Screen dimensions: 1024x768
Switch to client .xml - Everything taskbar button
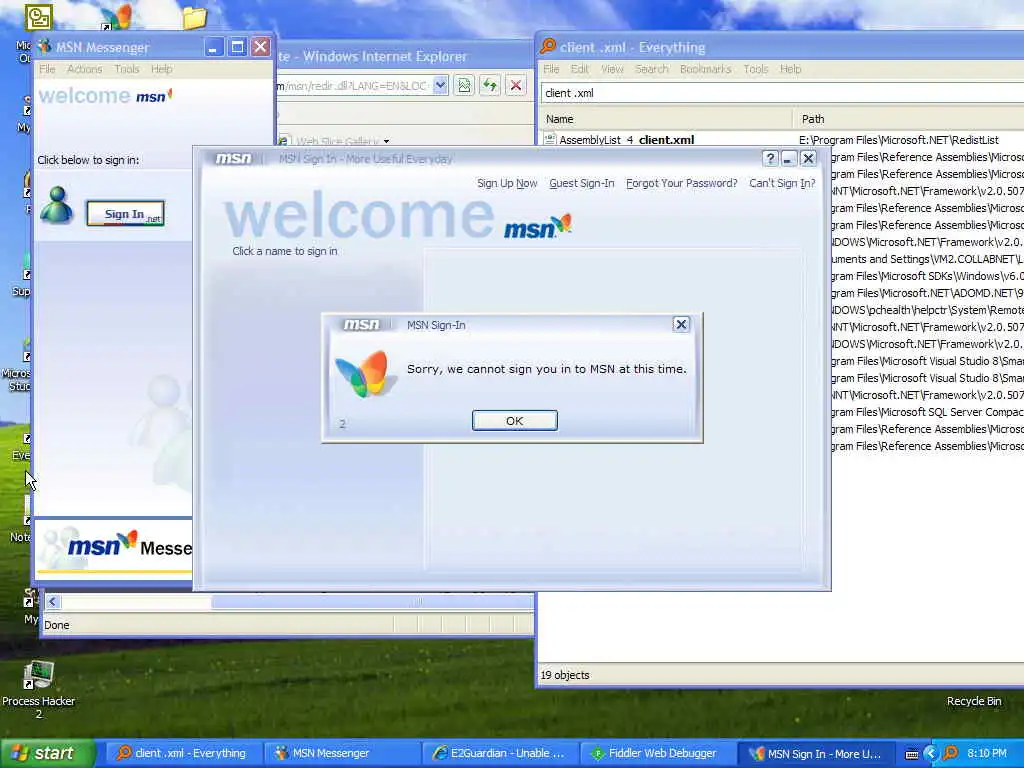[x=182, y=753]
